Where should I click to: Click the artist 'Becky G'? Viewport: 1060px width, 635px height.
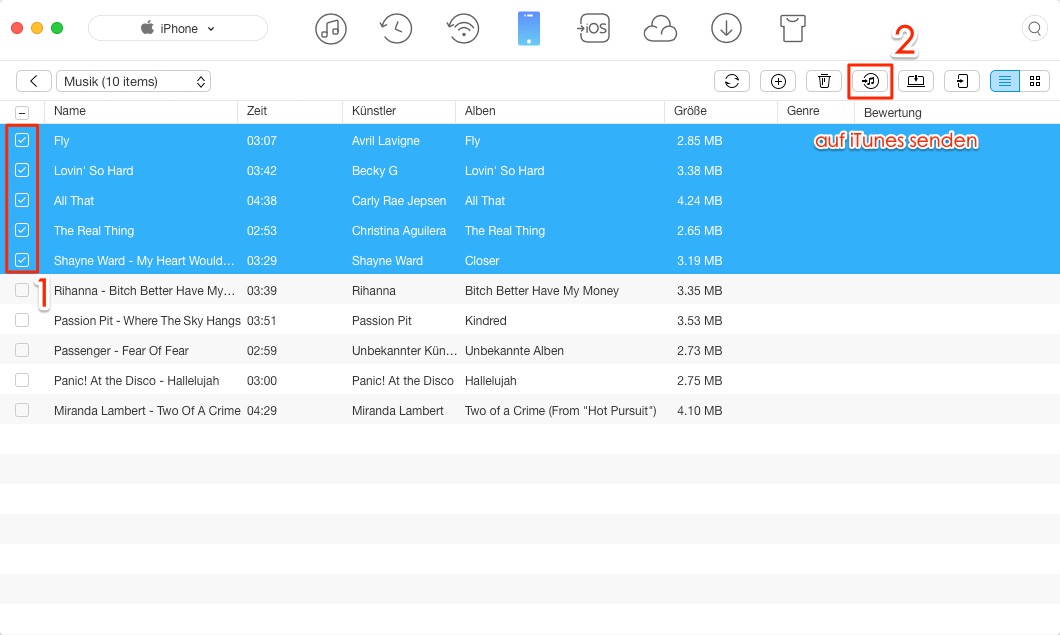375,170
